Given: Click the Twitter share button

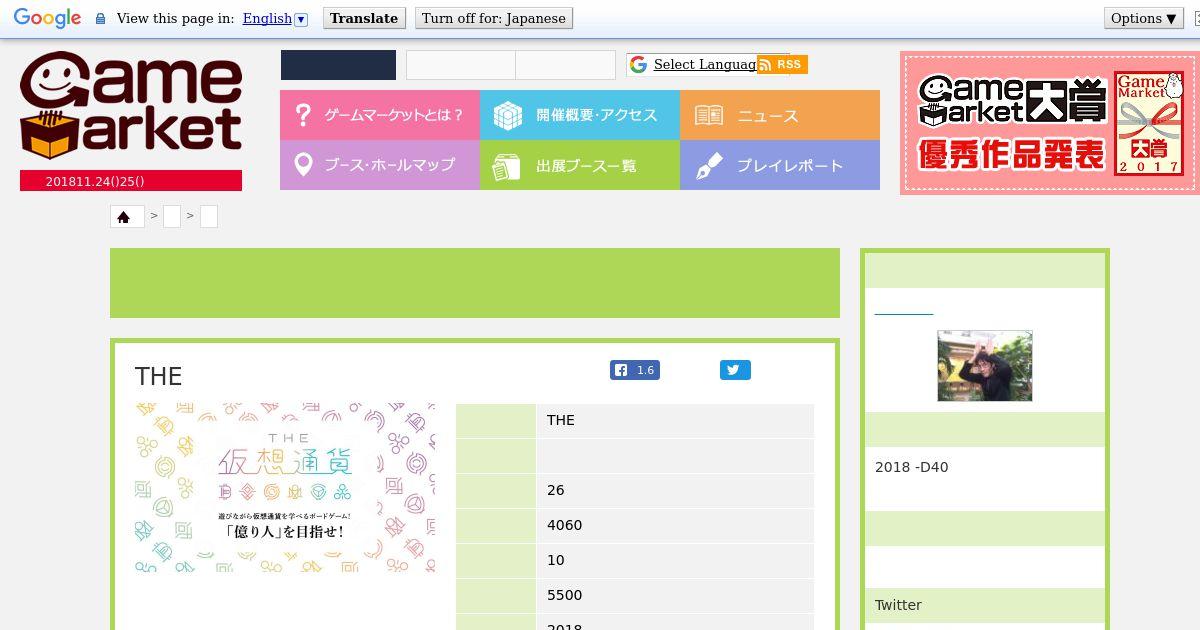Looking at the screenshot, I should (x=735, y=370).
